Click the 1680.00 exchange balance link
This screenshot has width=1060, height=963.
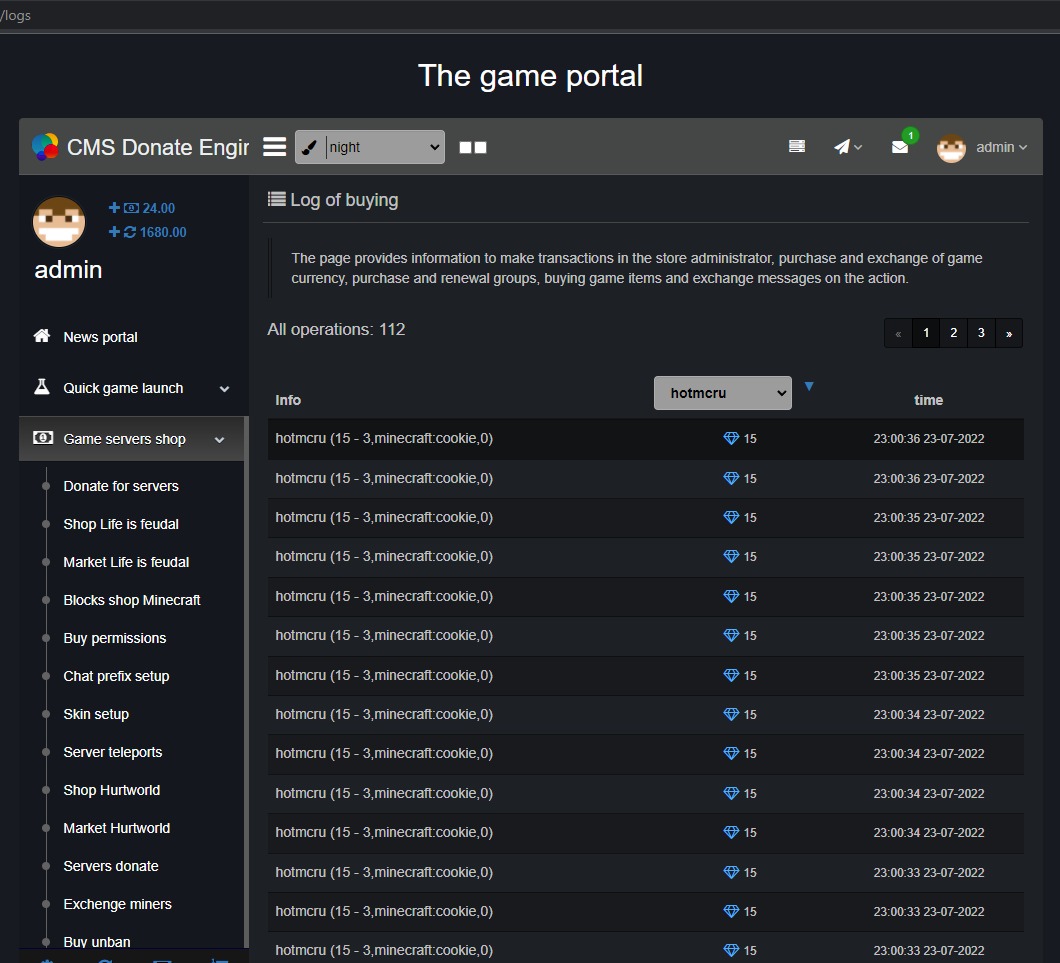tap(148, 232)
